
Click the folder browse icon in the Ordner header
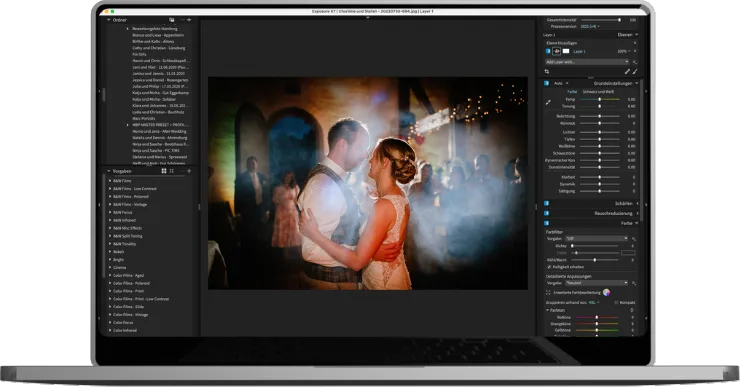click(x=172, y=20)
